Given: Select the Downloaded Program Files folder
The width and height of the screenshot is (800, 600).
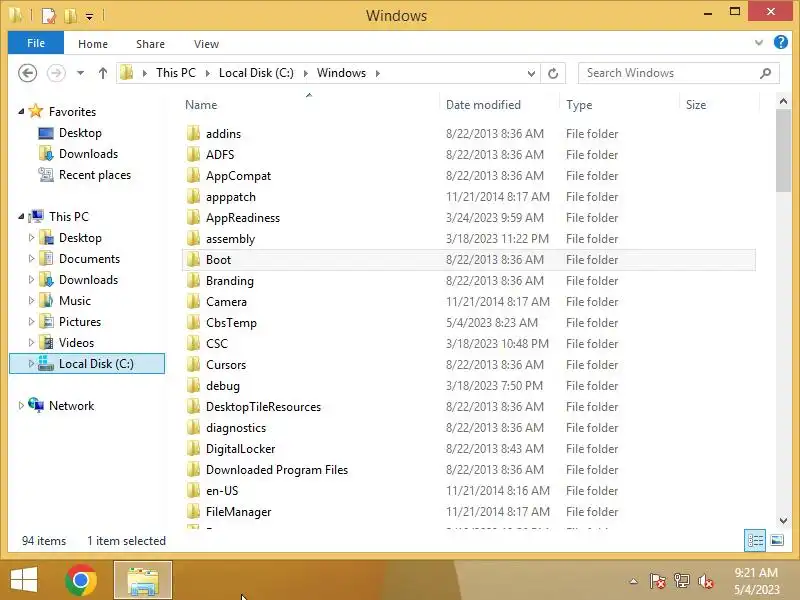Looking at the screenshot, I should point(277,469).
